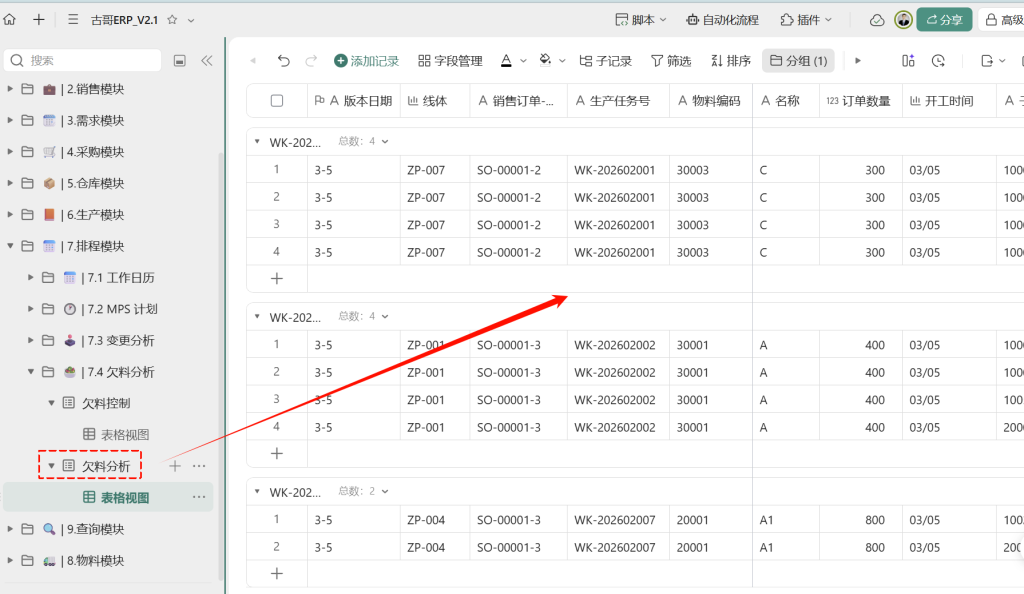Add a row to the WK-202602007 group
The height and width of the screenshot is (594, 1024).
point(277,574)
